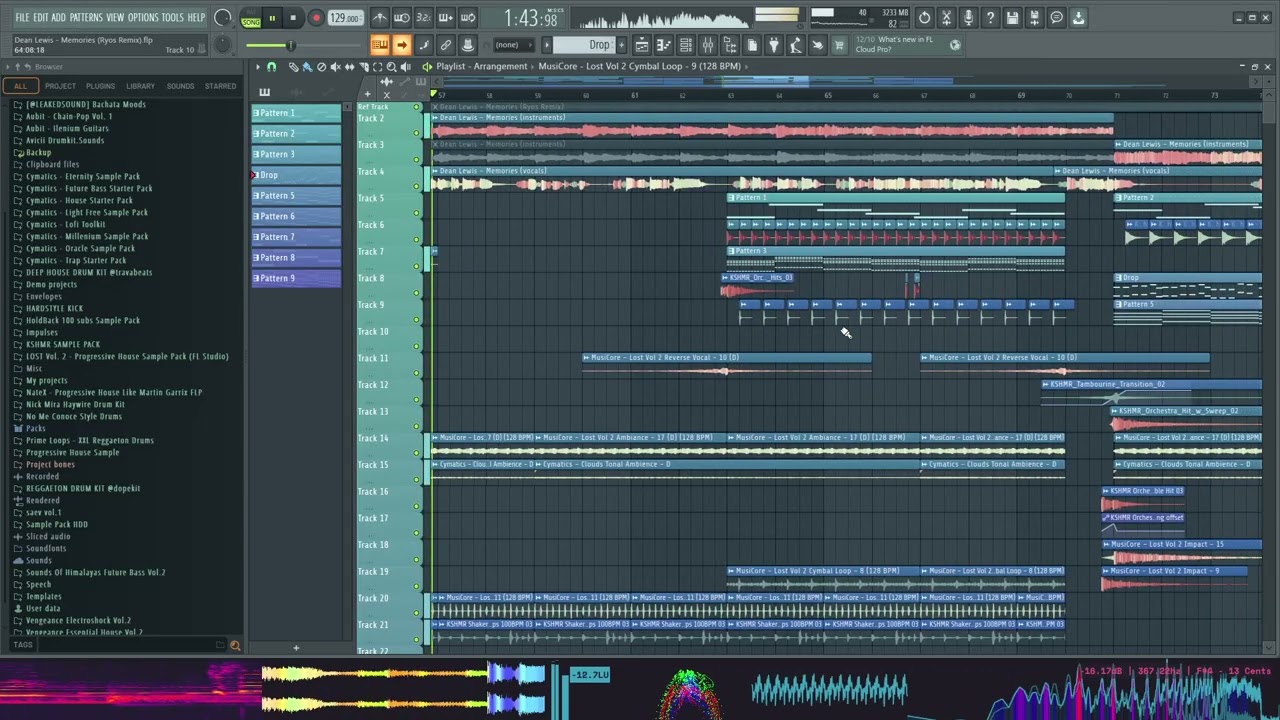The width and height of the screenshot is (1280, 720).
Task: Open the PATTERNS menu
Action: click(x=86, y=17)
